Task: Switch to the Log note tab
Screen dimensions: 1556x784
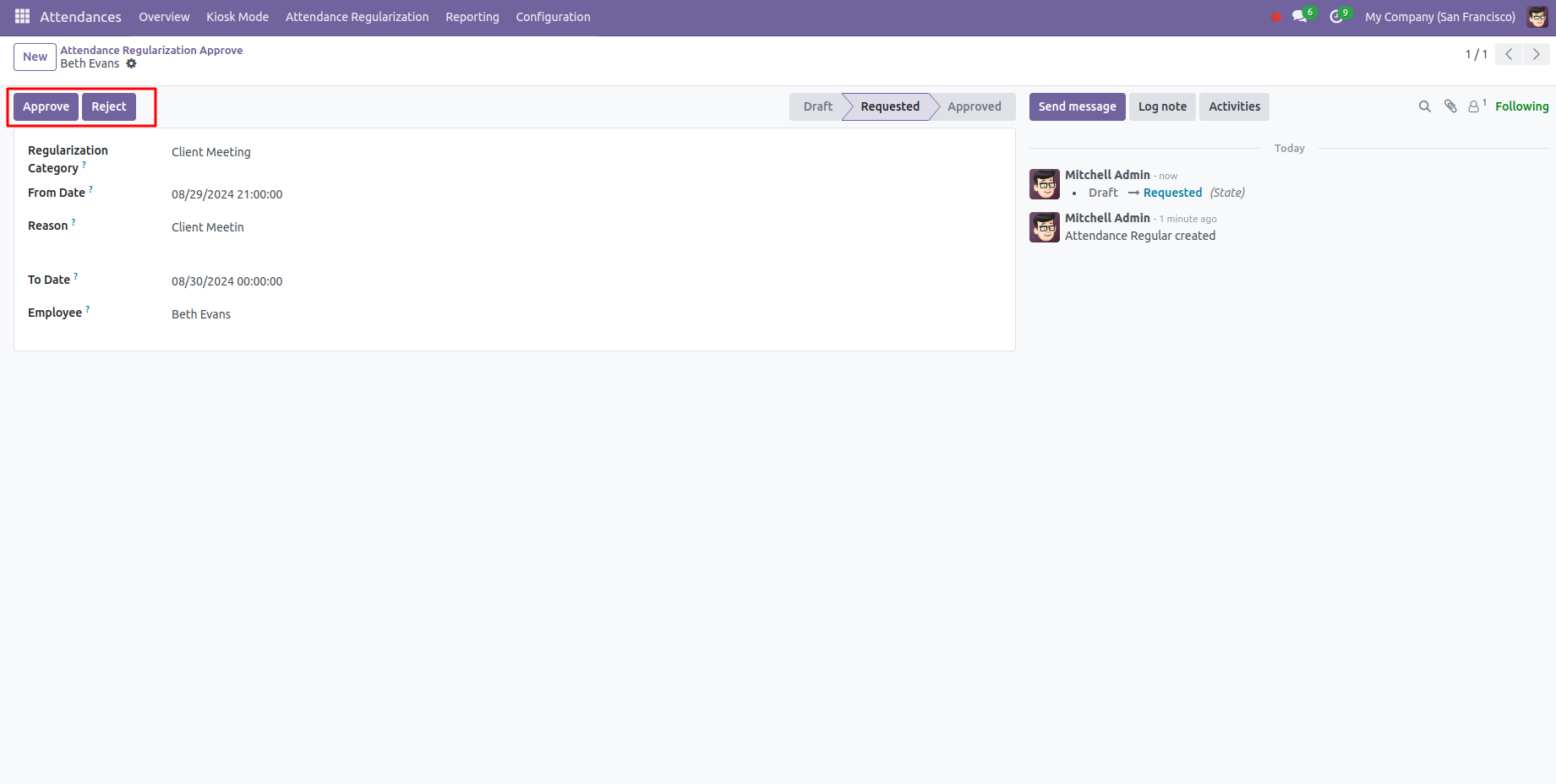Action: point(1162,106)
